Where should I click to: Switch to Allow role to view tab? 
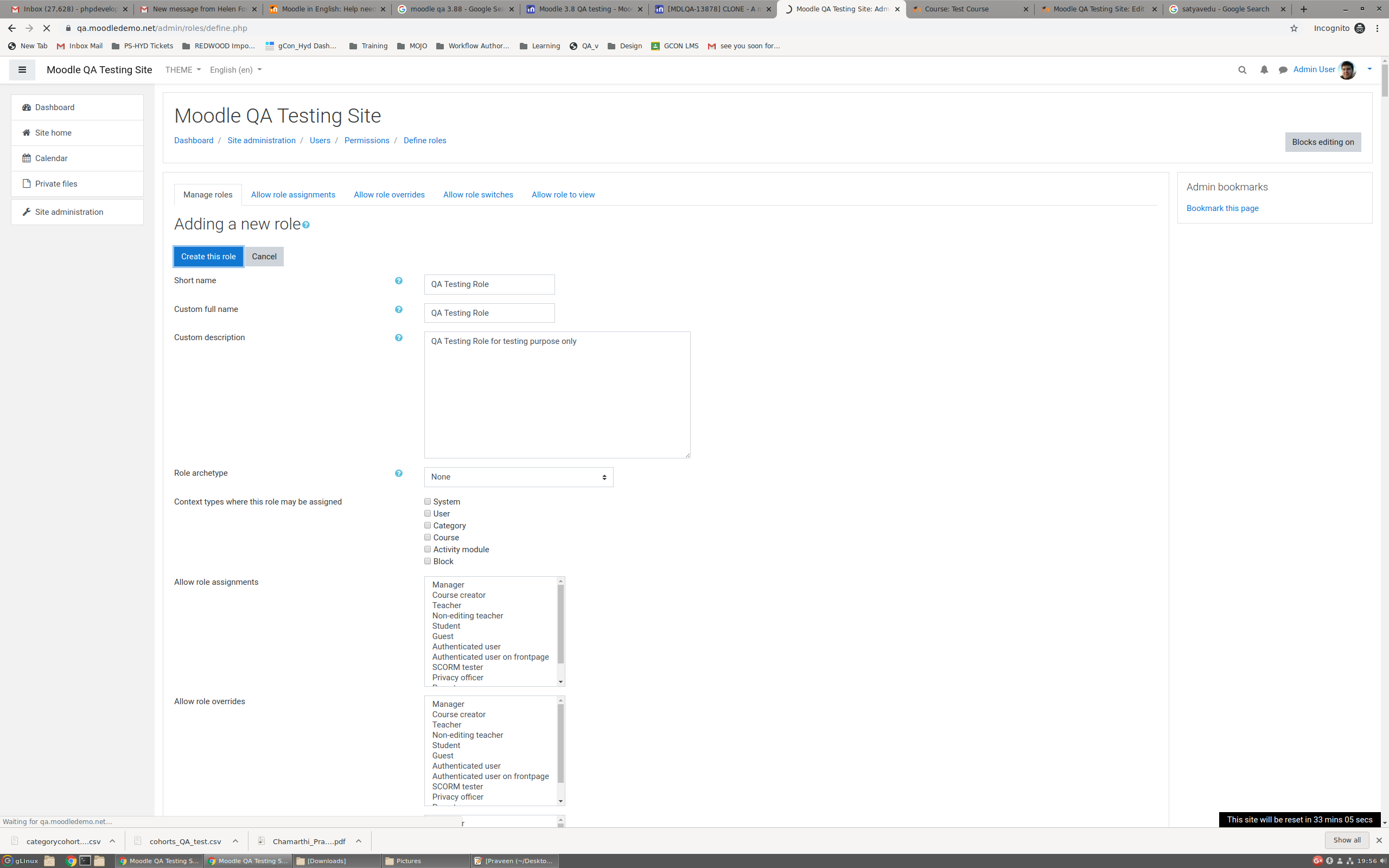[563, 195]
